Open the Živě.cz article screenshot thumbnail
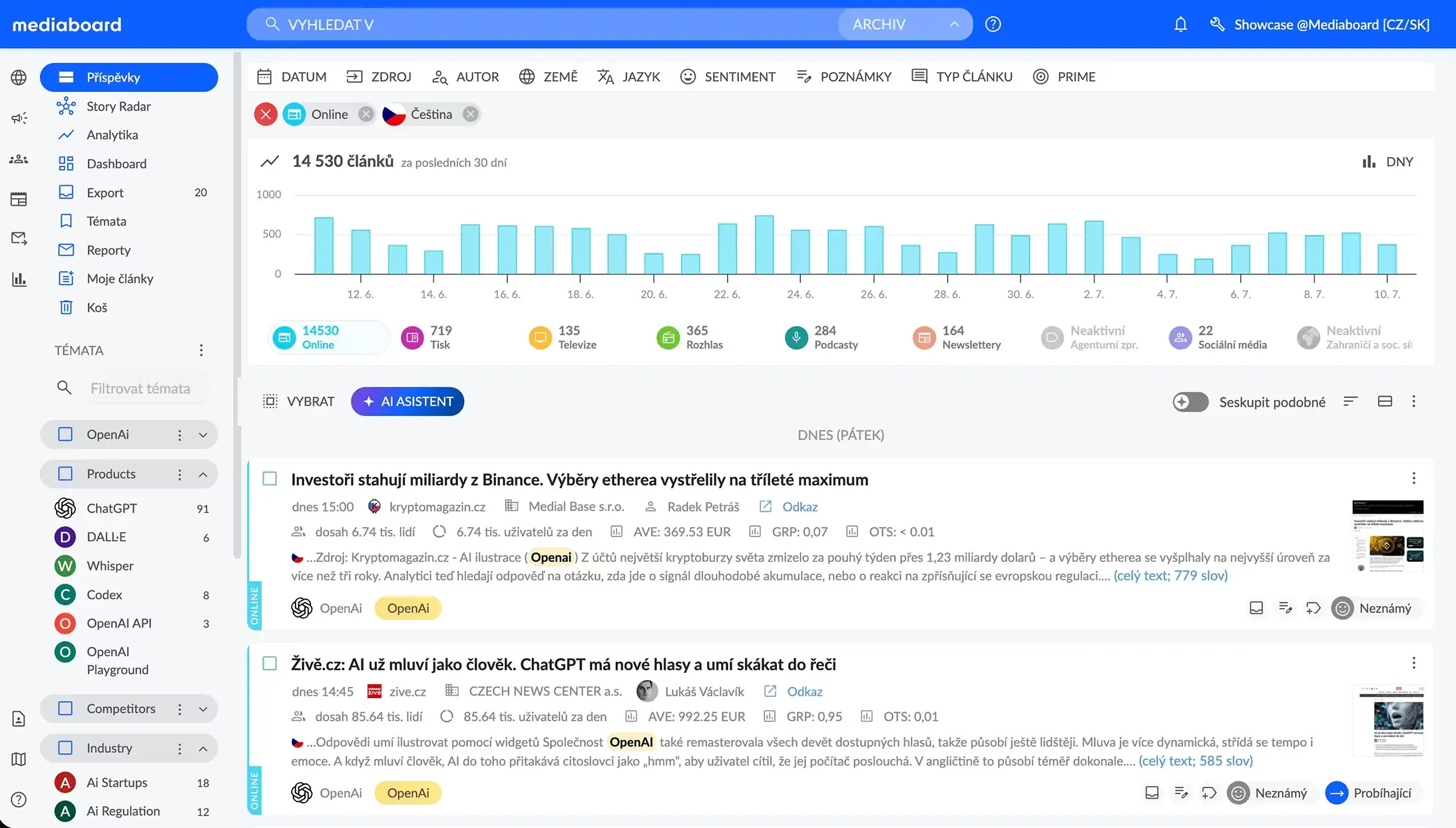This screenshot has height=828, width=1456. click(1388, 721)
